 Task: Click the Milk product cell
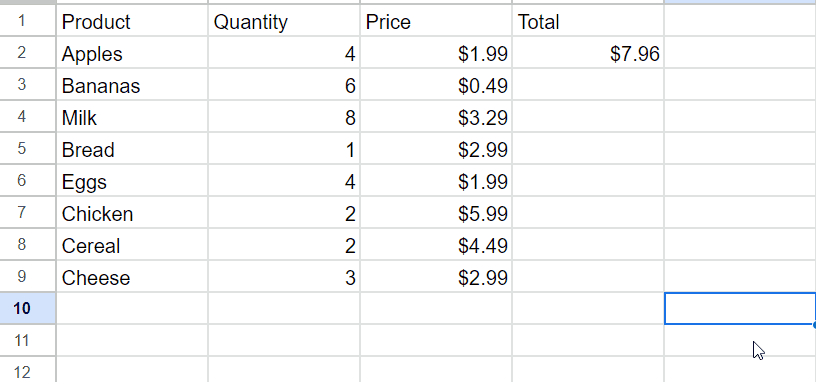132,117
